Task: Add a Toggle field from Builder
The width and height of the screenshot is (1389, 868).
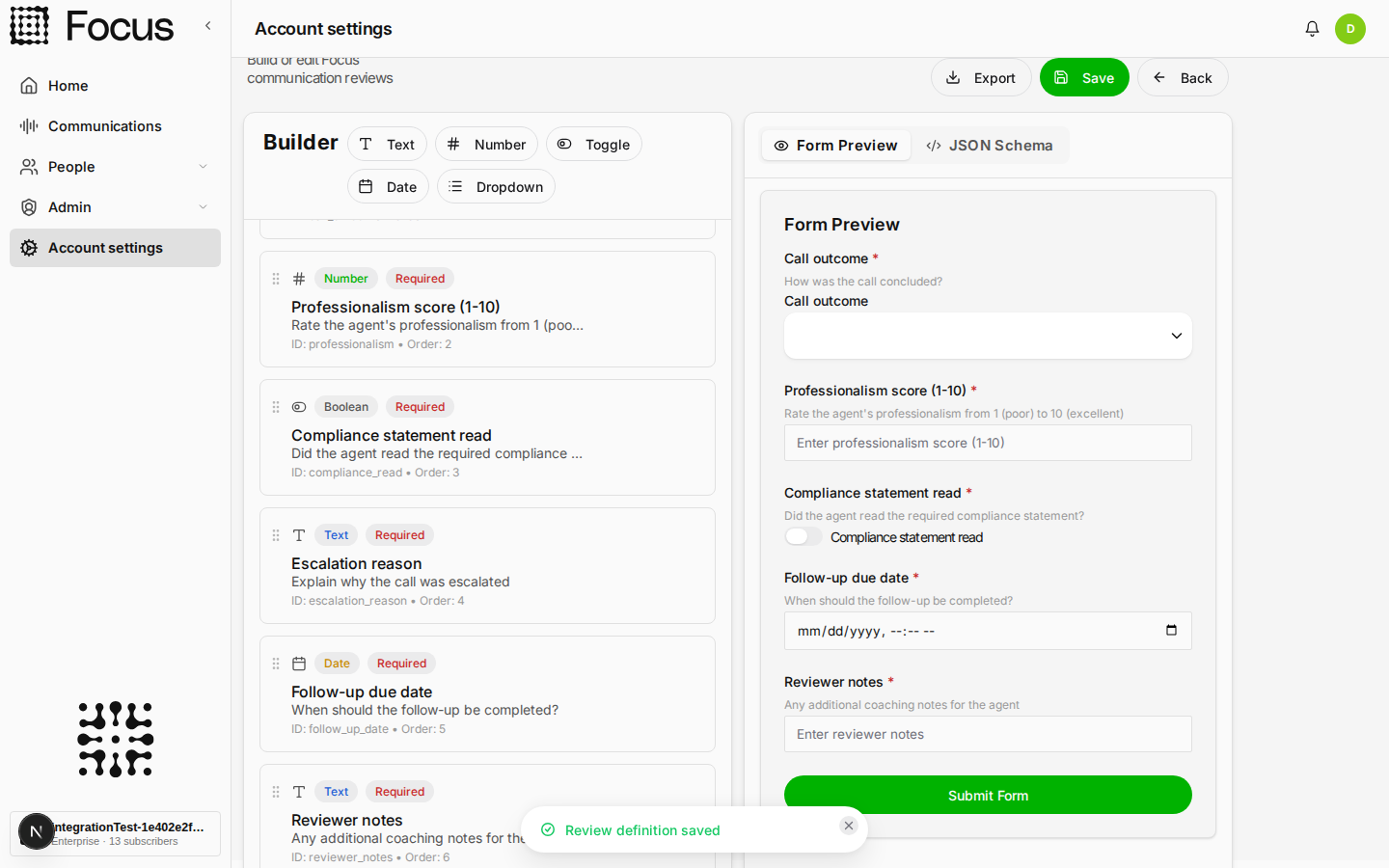Action: click(x=594, y=144)
